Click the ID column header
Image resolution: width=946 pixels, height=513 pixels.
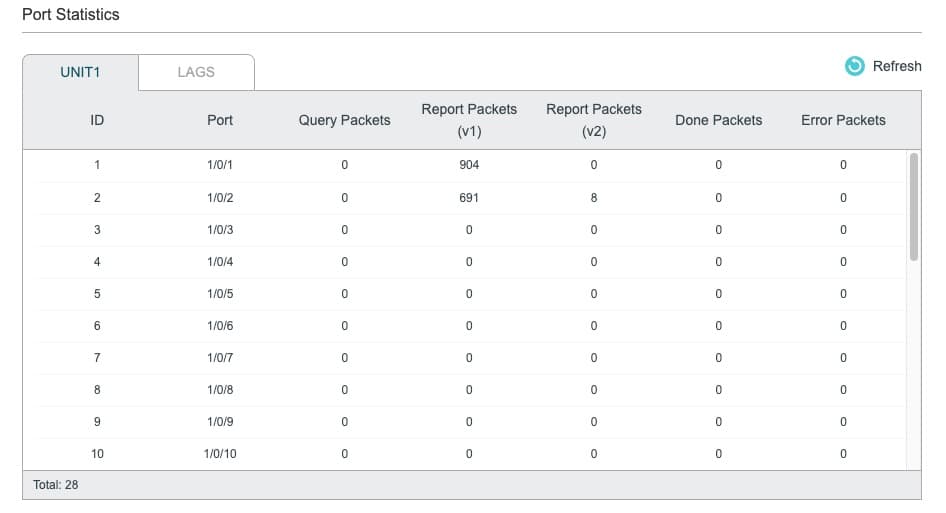click(x=97, y=120)
